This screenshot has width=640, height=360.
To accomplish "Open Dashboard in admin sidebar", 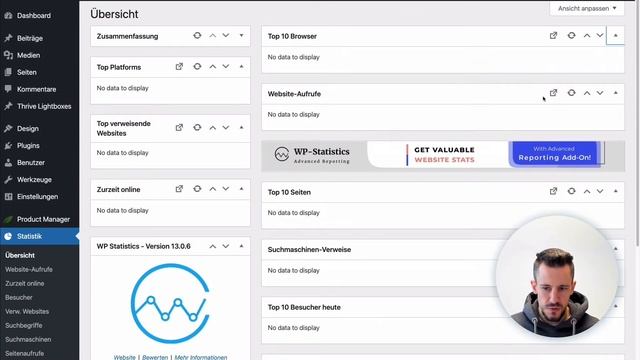I will [40, 16].
